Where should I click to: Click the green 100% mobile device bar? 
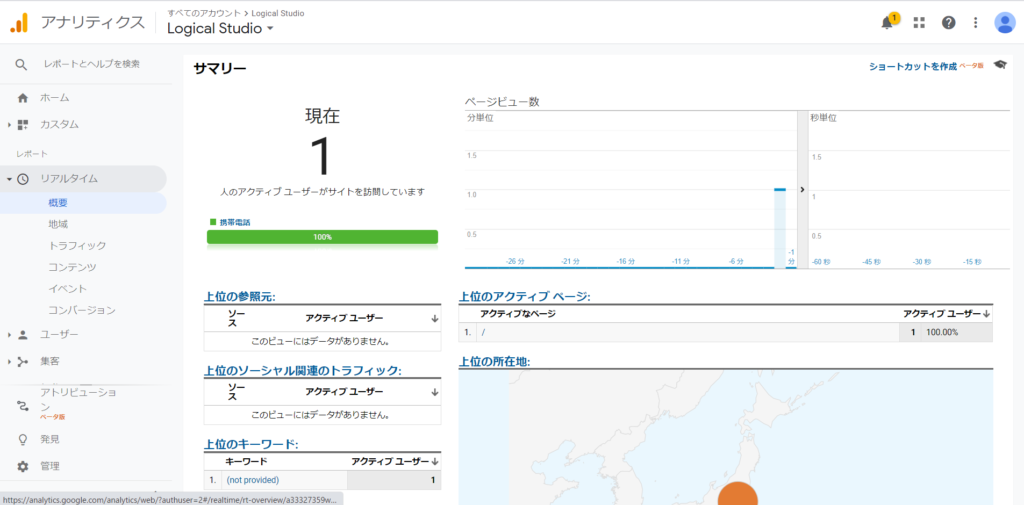(322, 237)
